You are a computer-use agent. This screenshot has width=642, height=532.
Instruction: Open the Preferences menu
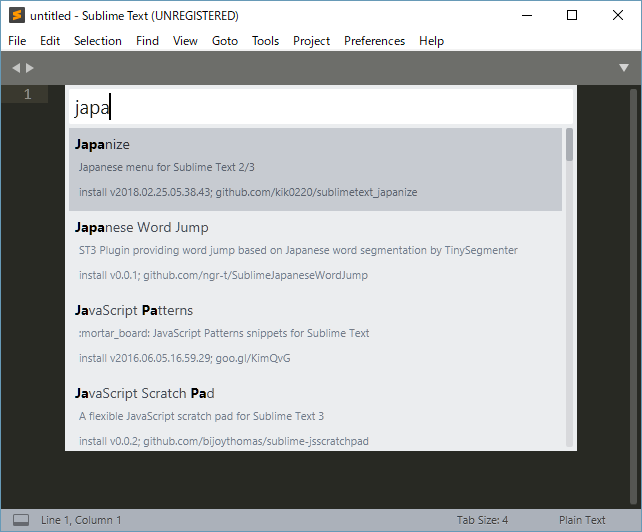pyautogui.click(x=374, y=41)
